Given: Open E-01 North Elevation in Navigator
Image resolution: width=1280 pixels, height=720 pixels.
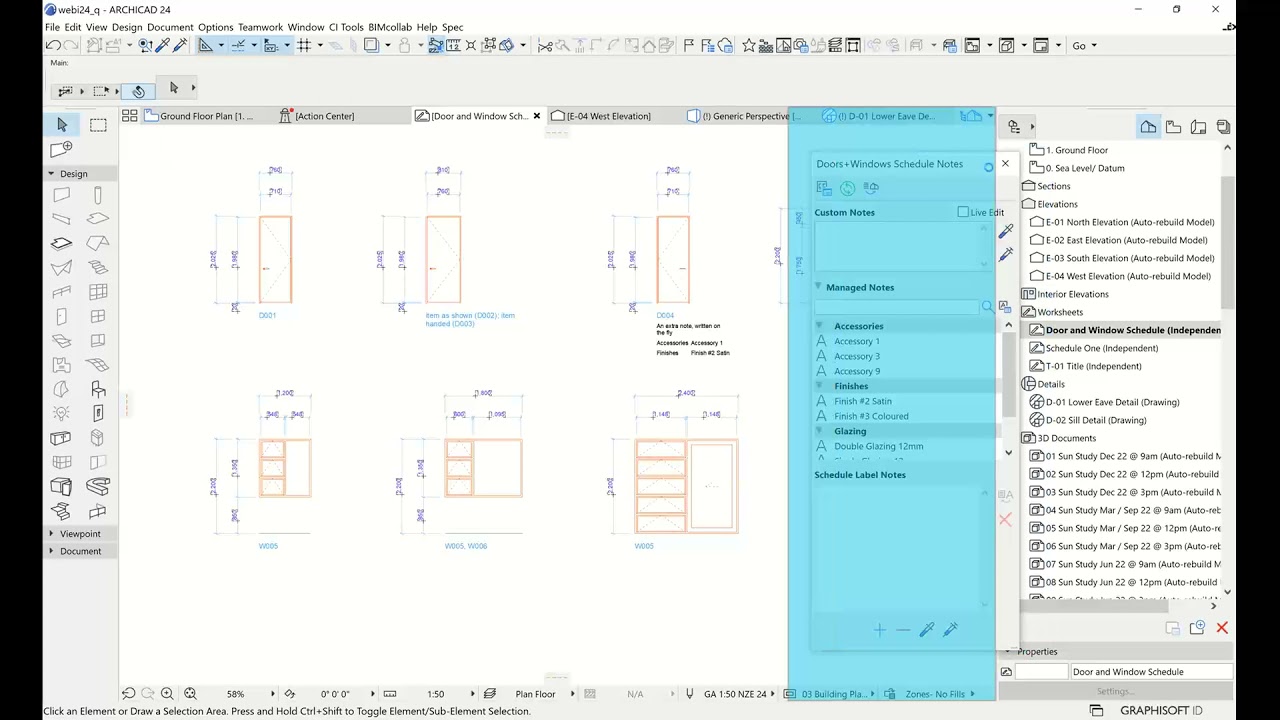Looking at the screenshot, I should [1129, 222].
